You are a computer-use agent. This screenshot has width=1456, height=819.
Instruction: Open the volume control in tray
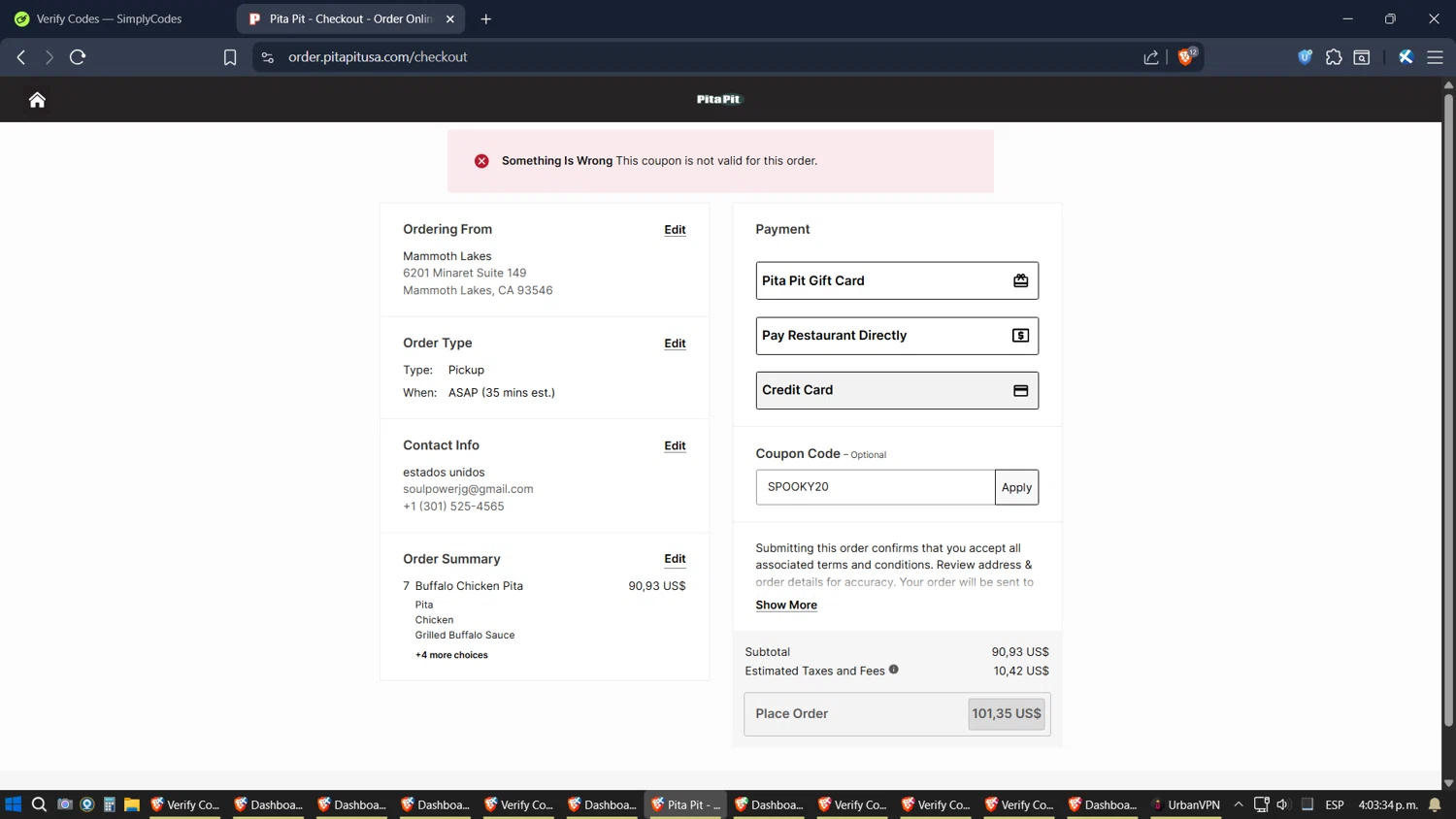pyautogui.click(x=1282, y=804)
